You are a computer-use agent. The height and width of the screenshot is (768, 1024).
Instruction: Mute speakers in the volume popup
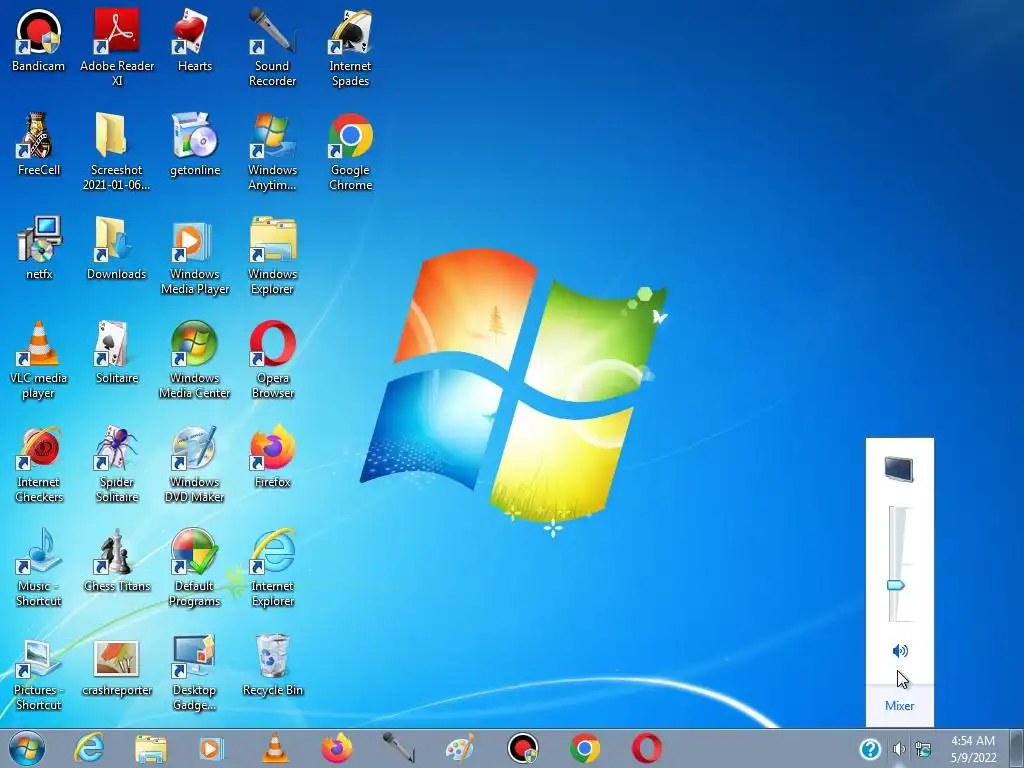pyautogui.click(x=900, y=650)
